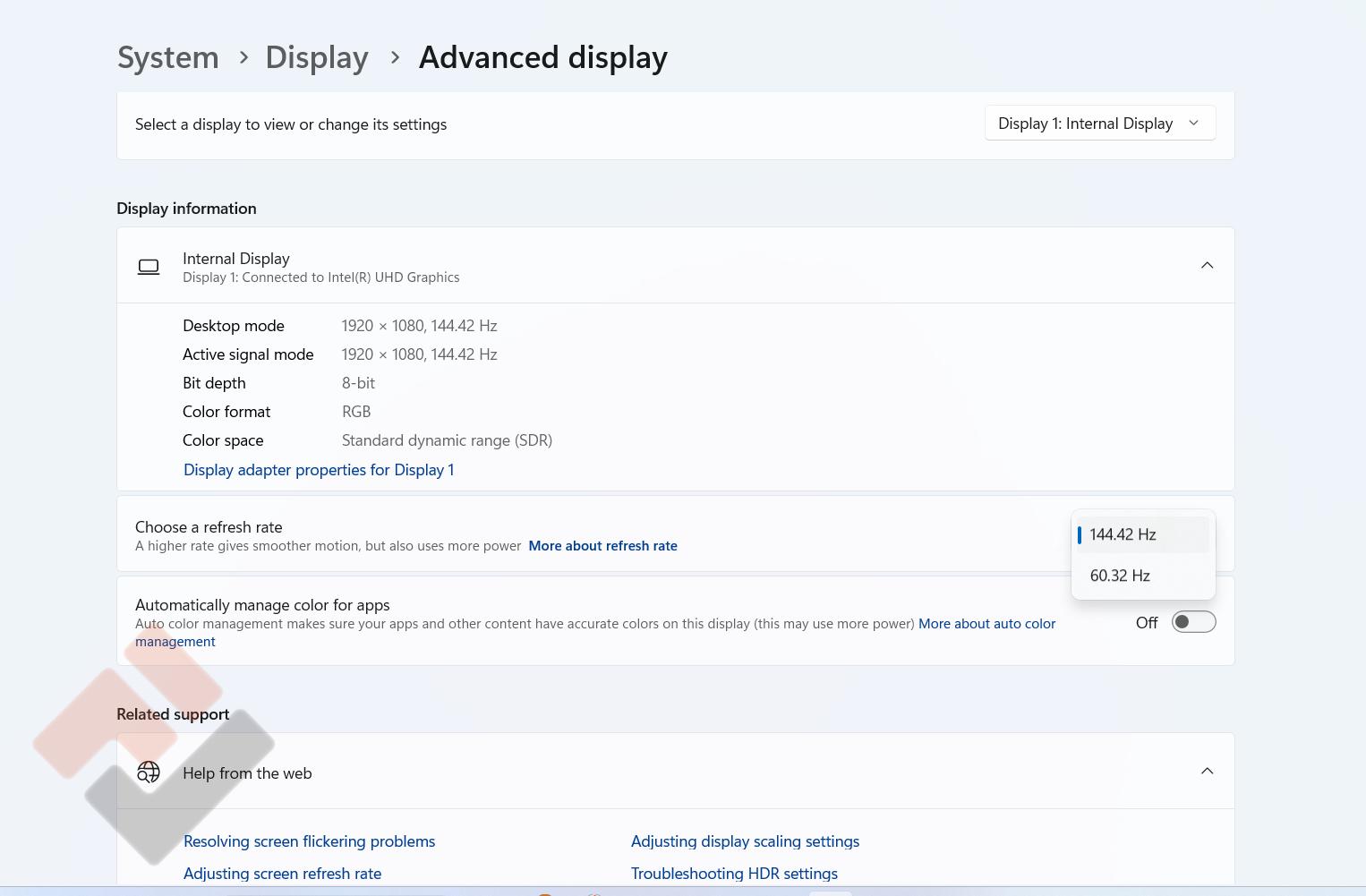Open the display selection dropdown
This screenshot has width=1366, height=896.
click(1099, 124)
